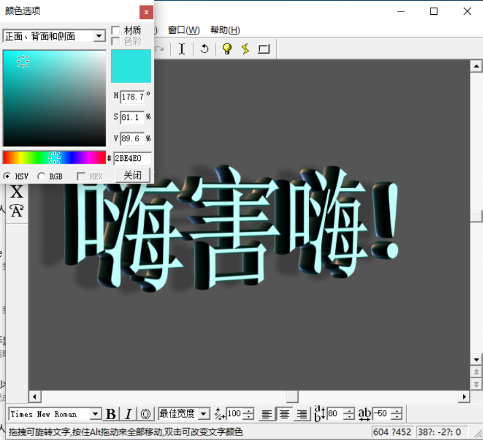Open the Times New Roman font dropdown

tap(95, 414)
